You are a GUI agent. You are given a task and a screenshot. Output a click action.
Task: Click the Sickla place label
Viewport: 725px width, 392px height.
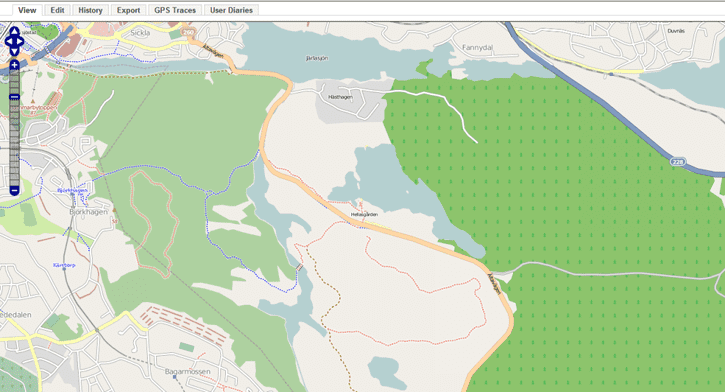[x=140, y=33]
